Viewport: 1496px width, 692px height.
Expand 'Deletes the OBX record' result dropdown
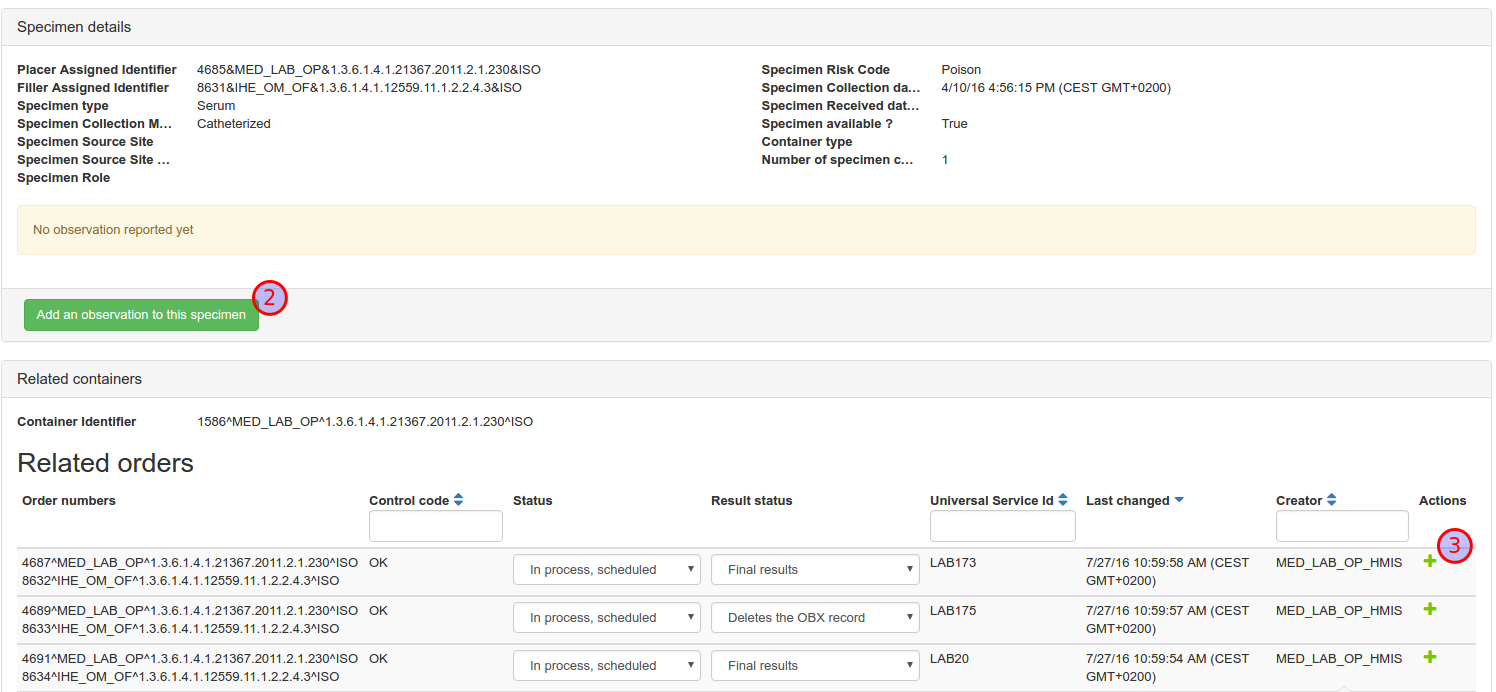pos(814,618)
